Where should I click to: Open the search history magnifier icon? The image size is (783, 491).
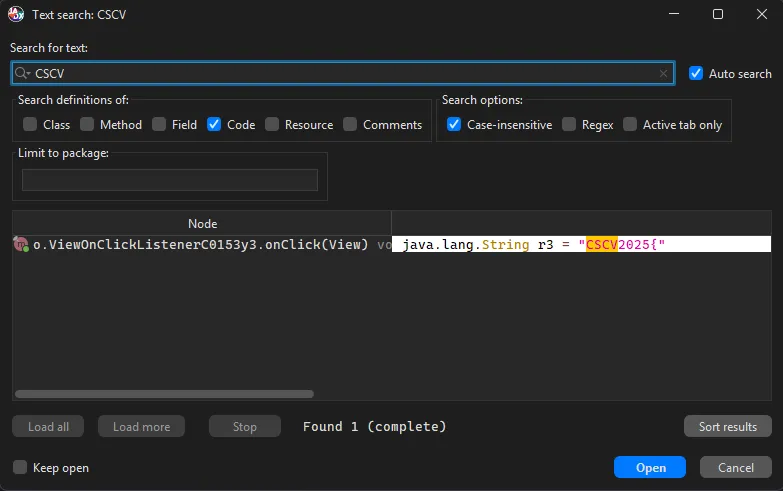[x=23, y=74]
